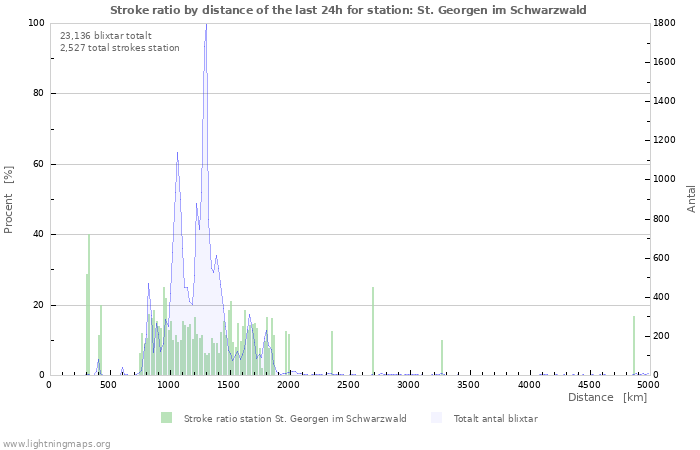700x450 pixels.
Task: Click the '2,527 total strokes station' text
Action: click(x=120, y=48)
